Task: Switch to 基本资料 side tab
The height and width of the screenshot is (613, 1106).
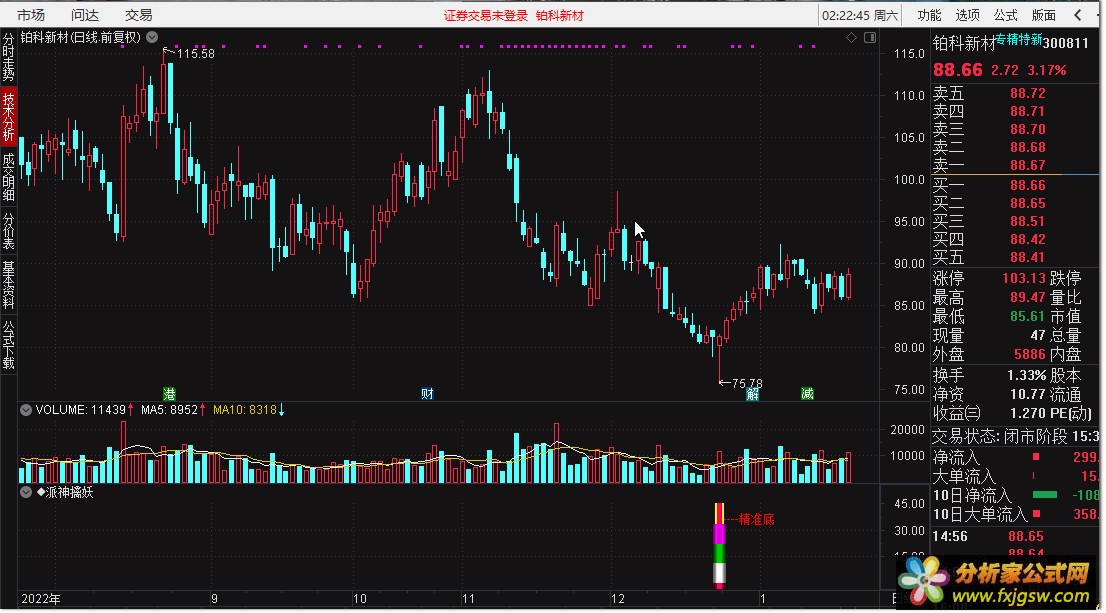Action: coord(8,285)
